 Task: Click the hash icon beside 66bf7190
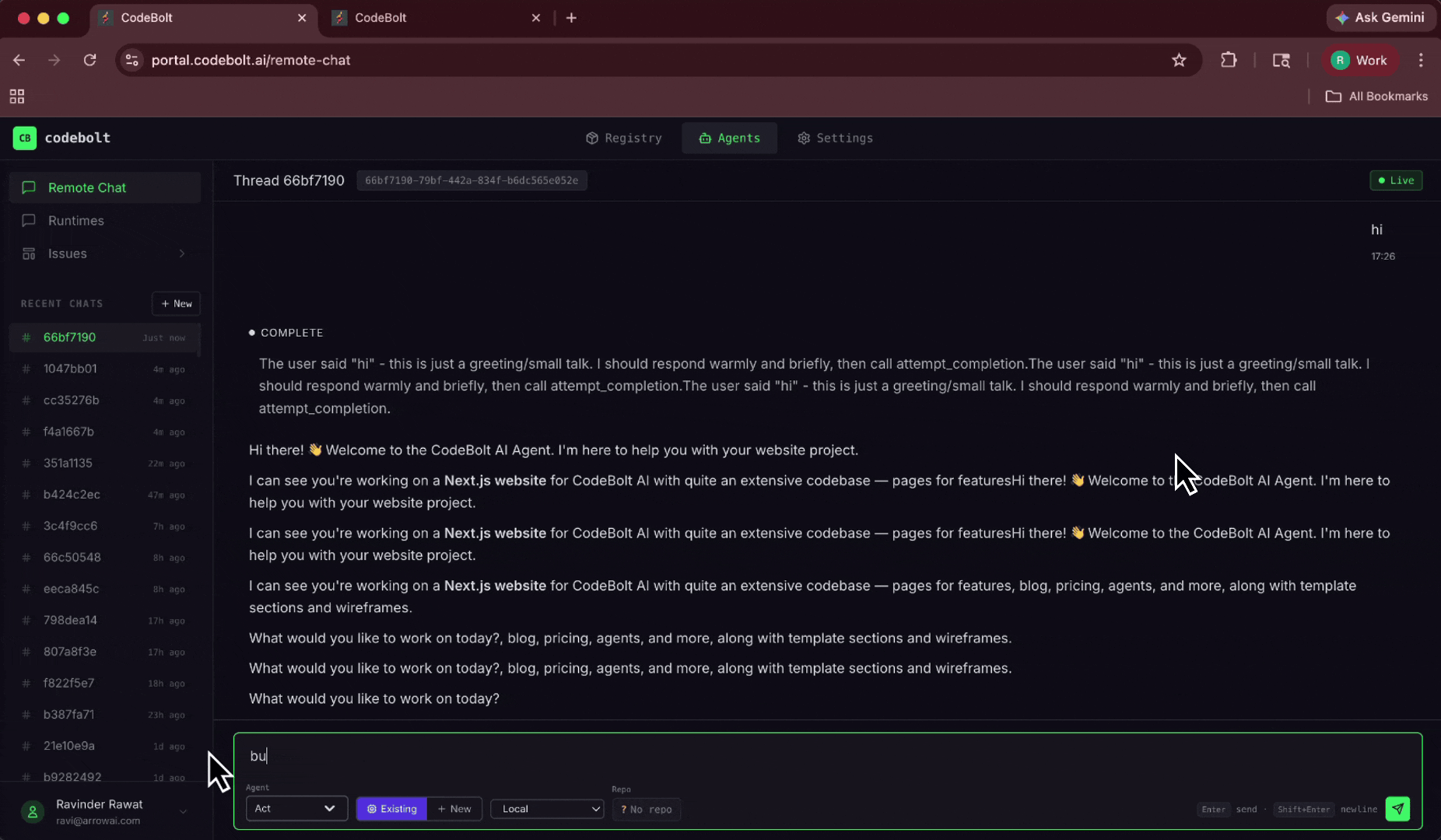(x=26, y=338)
